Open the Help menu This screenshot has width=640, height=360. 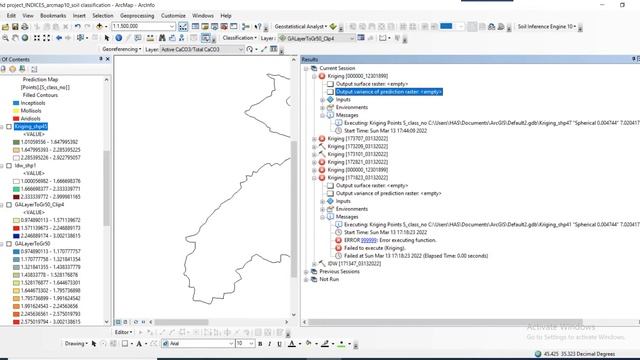click(x=226, y=16)
